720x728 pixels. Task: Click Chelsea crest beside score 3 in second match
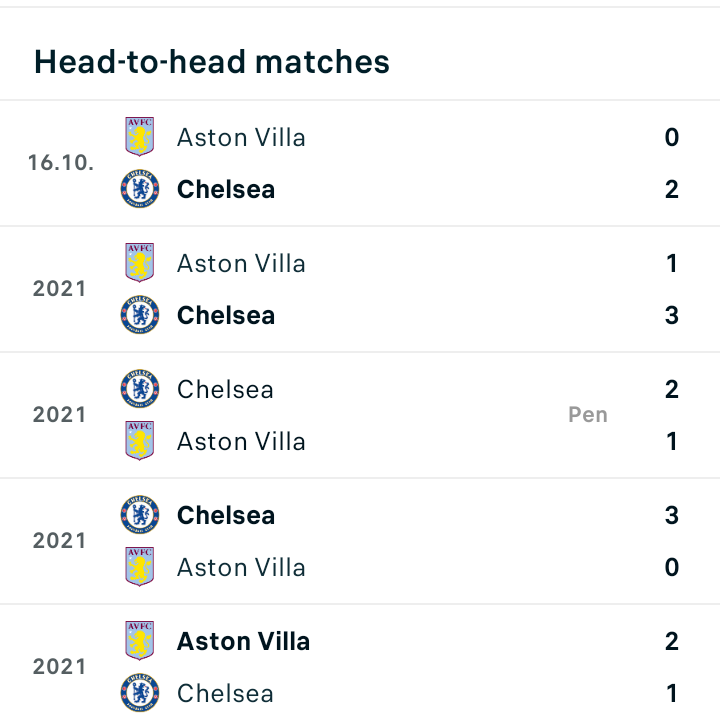click(x=140, y=315)
